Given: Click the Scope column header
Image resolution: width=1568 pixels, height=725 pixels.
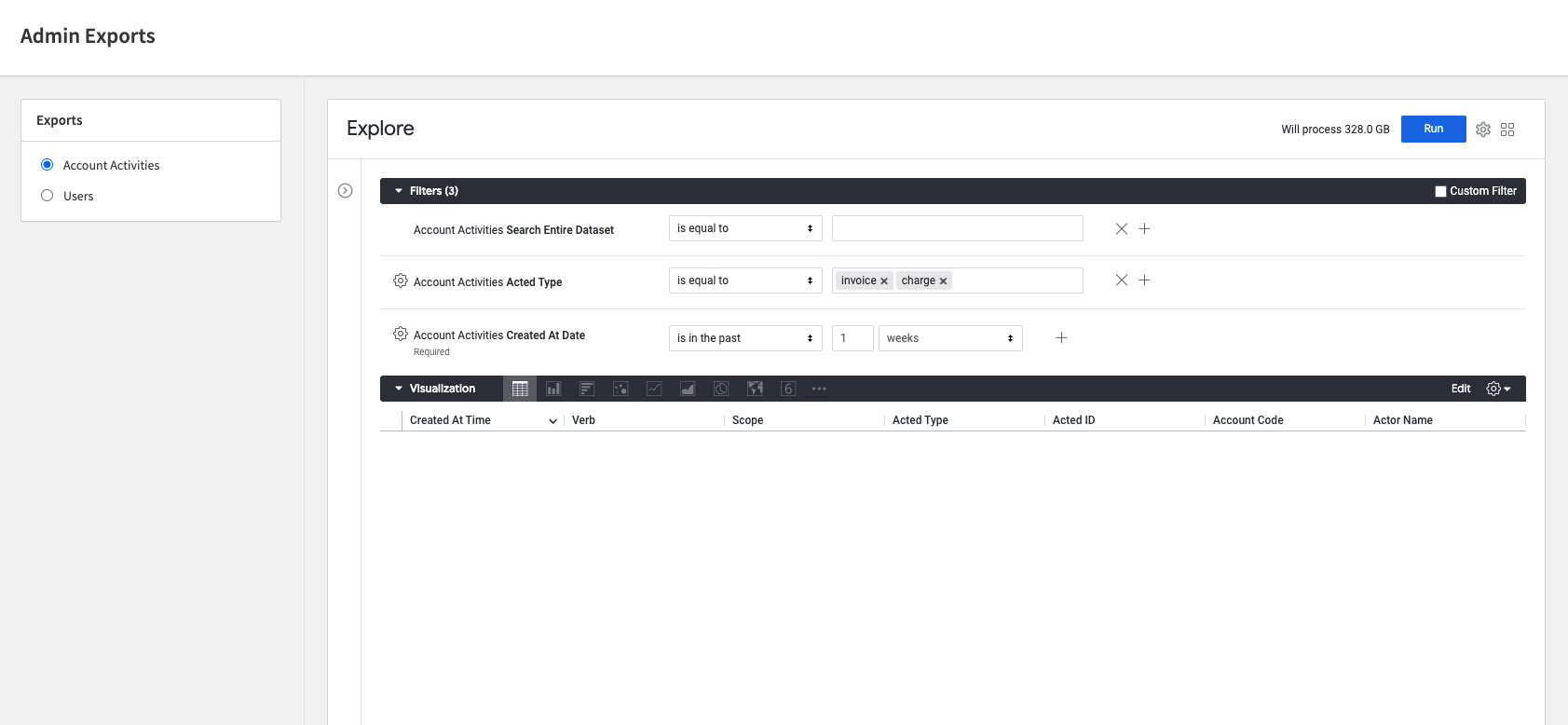Looking at the screenshot, I should point(747,420).
